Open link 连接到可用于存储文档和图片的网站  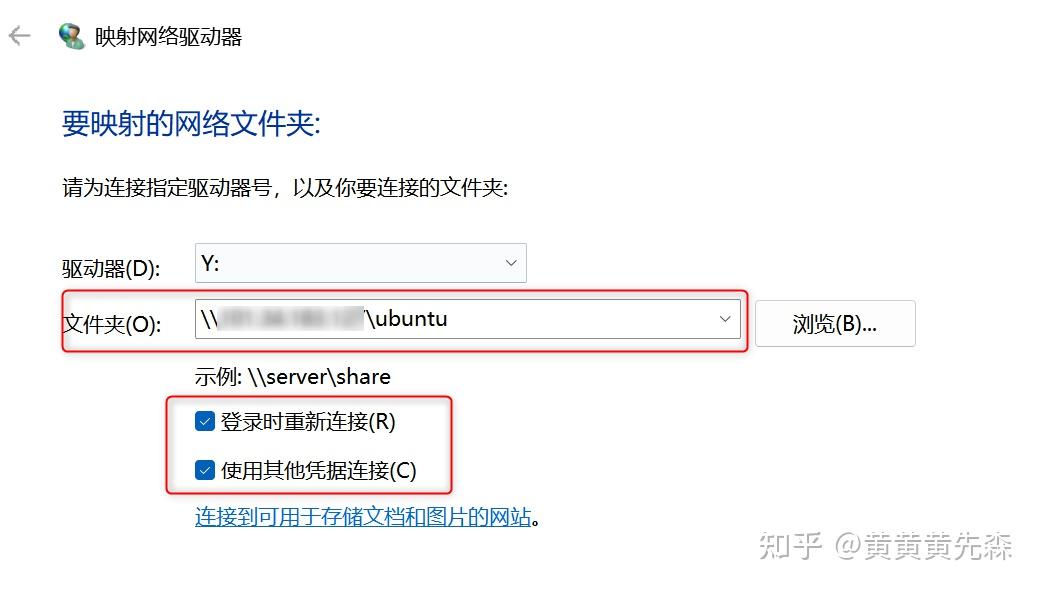363,517
